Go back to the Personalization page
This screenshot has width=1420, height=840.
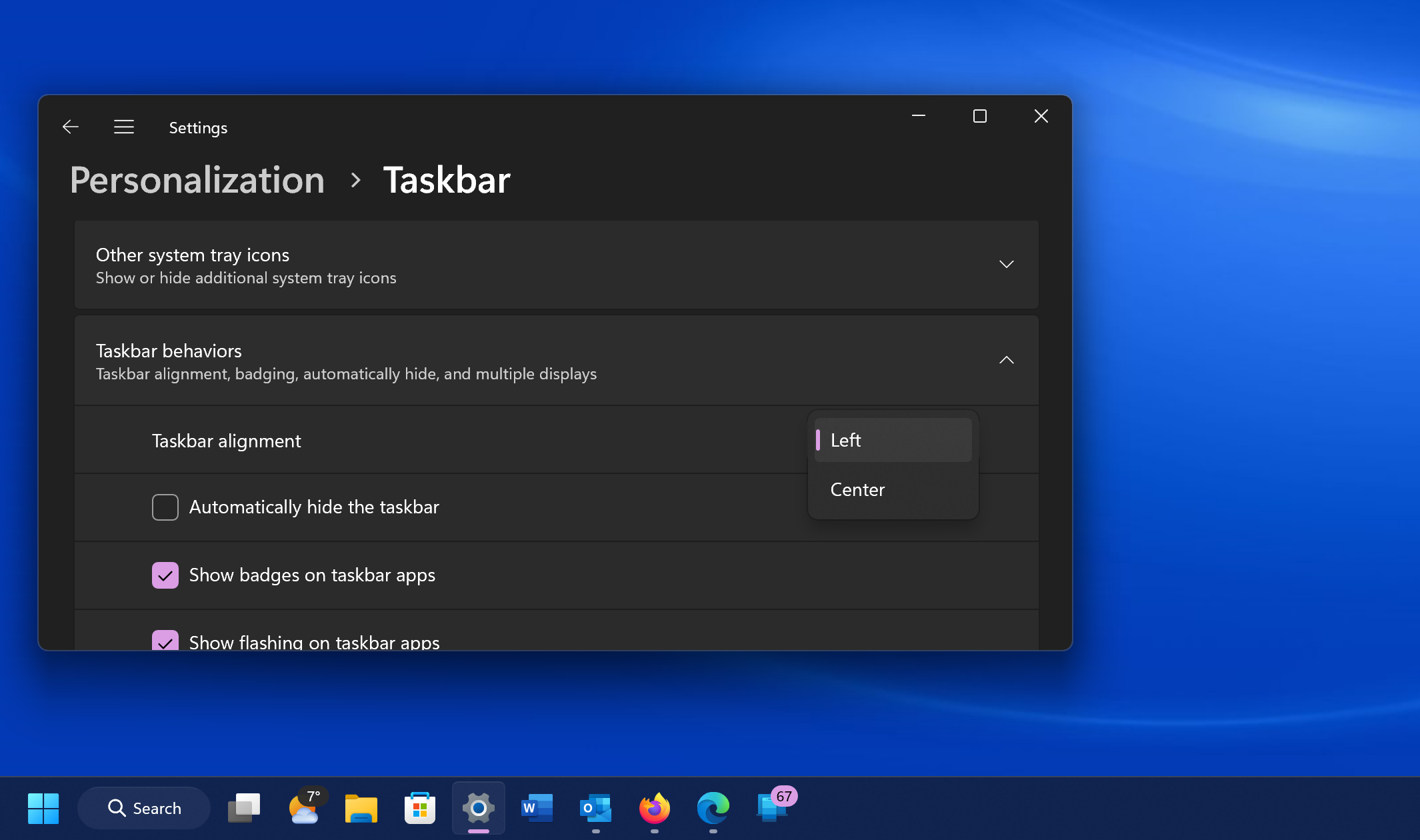tap(197, 180)
